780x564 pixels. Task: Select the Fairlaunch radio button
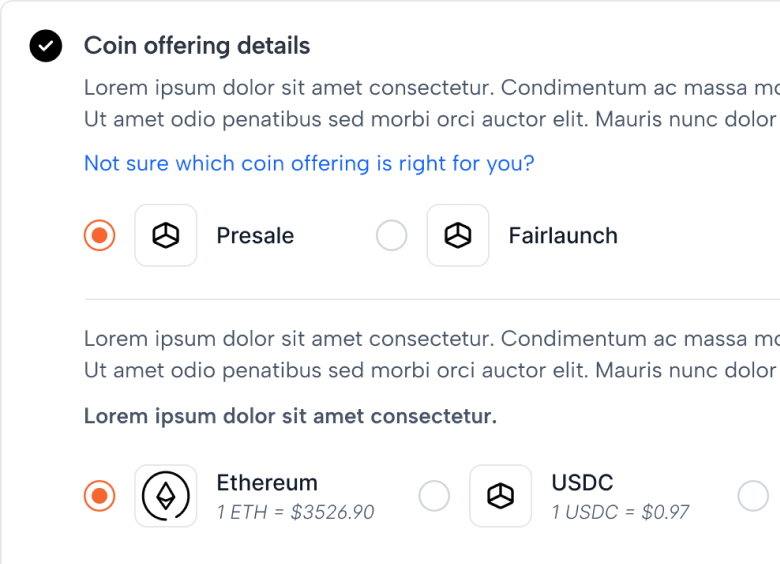coord(391,235)
